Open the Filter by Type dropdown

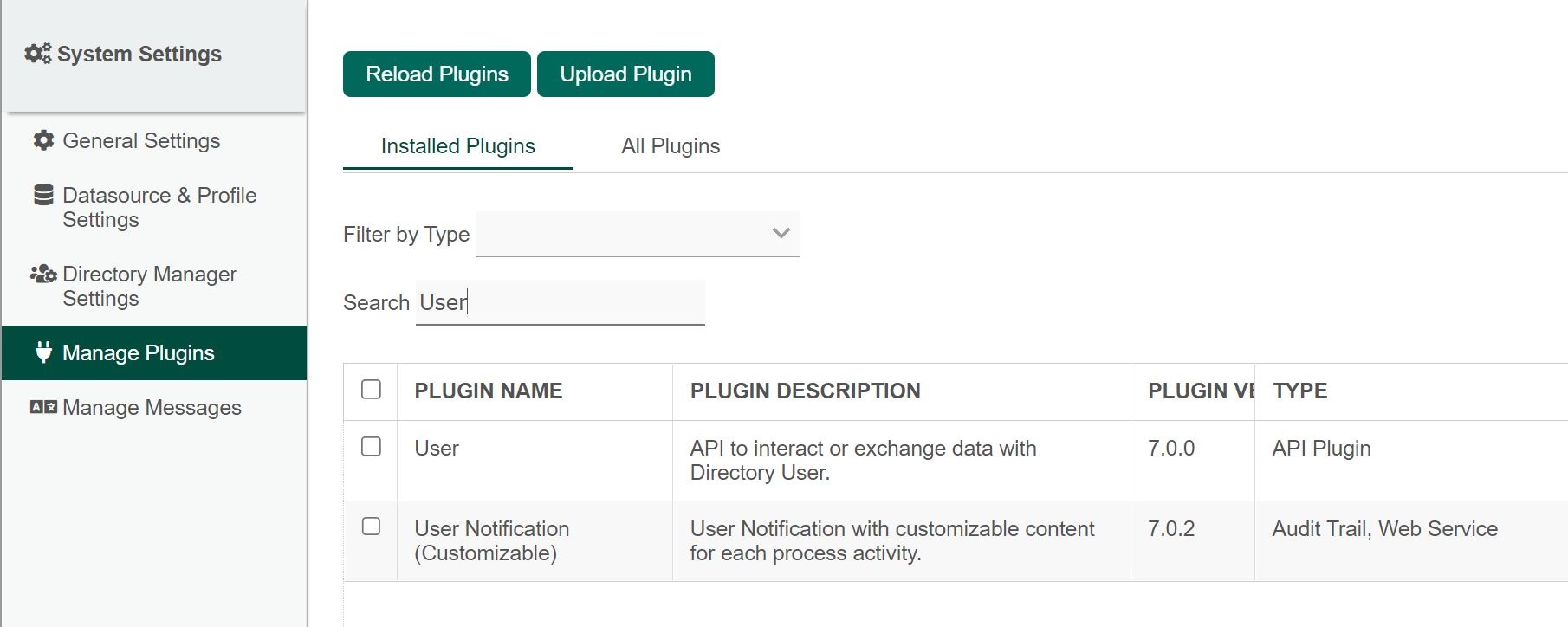636,234
